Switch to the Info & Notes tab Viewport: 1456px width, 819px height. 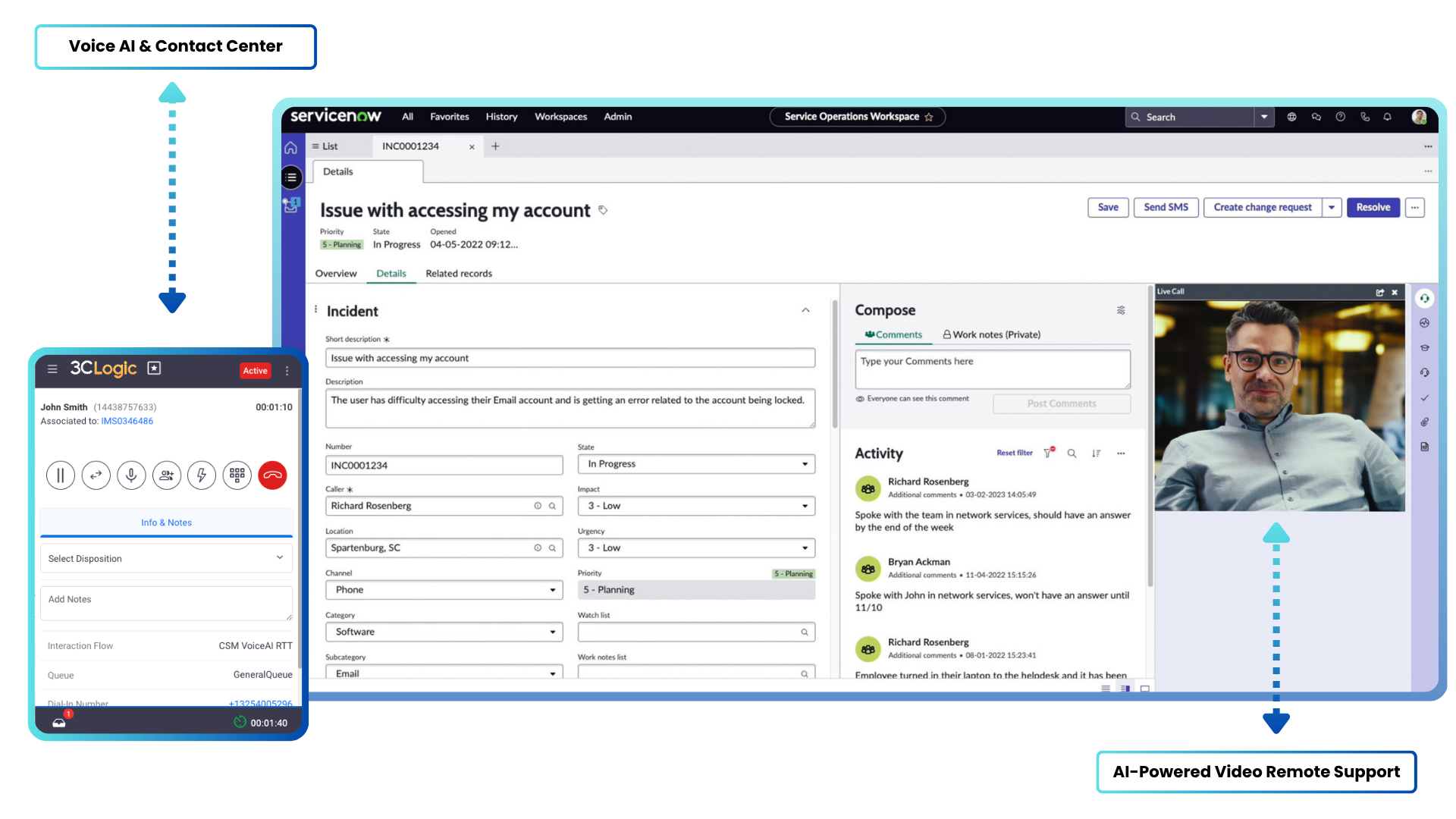166,522
